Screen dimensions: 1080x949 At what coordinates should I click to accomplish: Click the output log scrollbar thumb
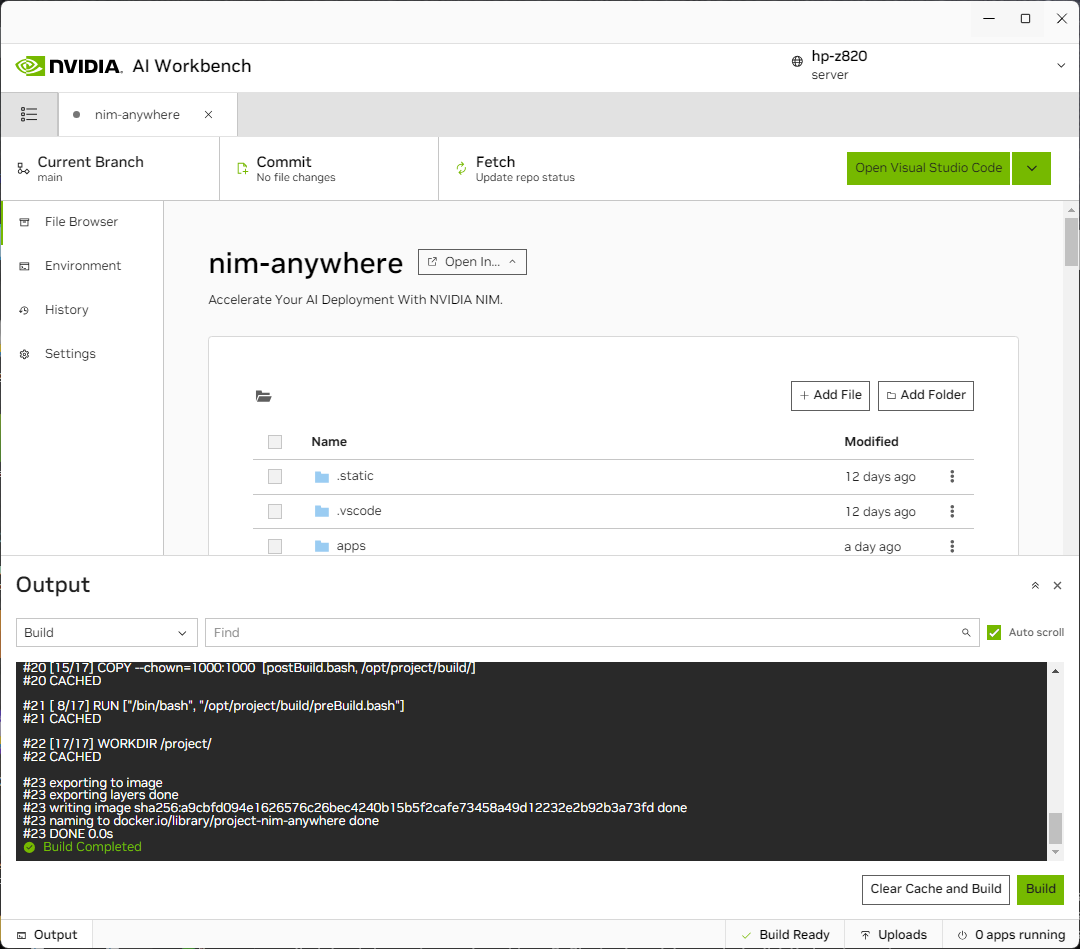pos(1055,828)
